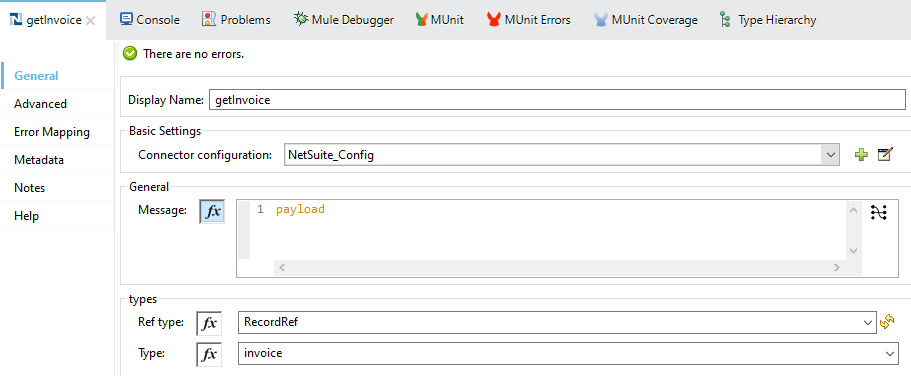Click the Console monitor icon
Screen dimensions: 911x376
click(x=126, y=19)
